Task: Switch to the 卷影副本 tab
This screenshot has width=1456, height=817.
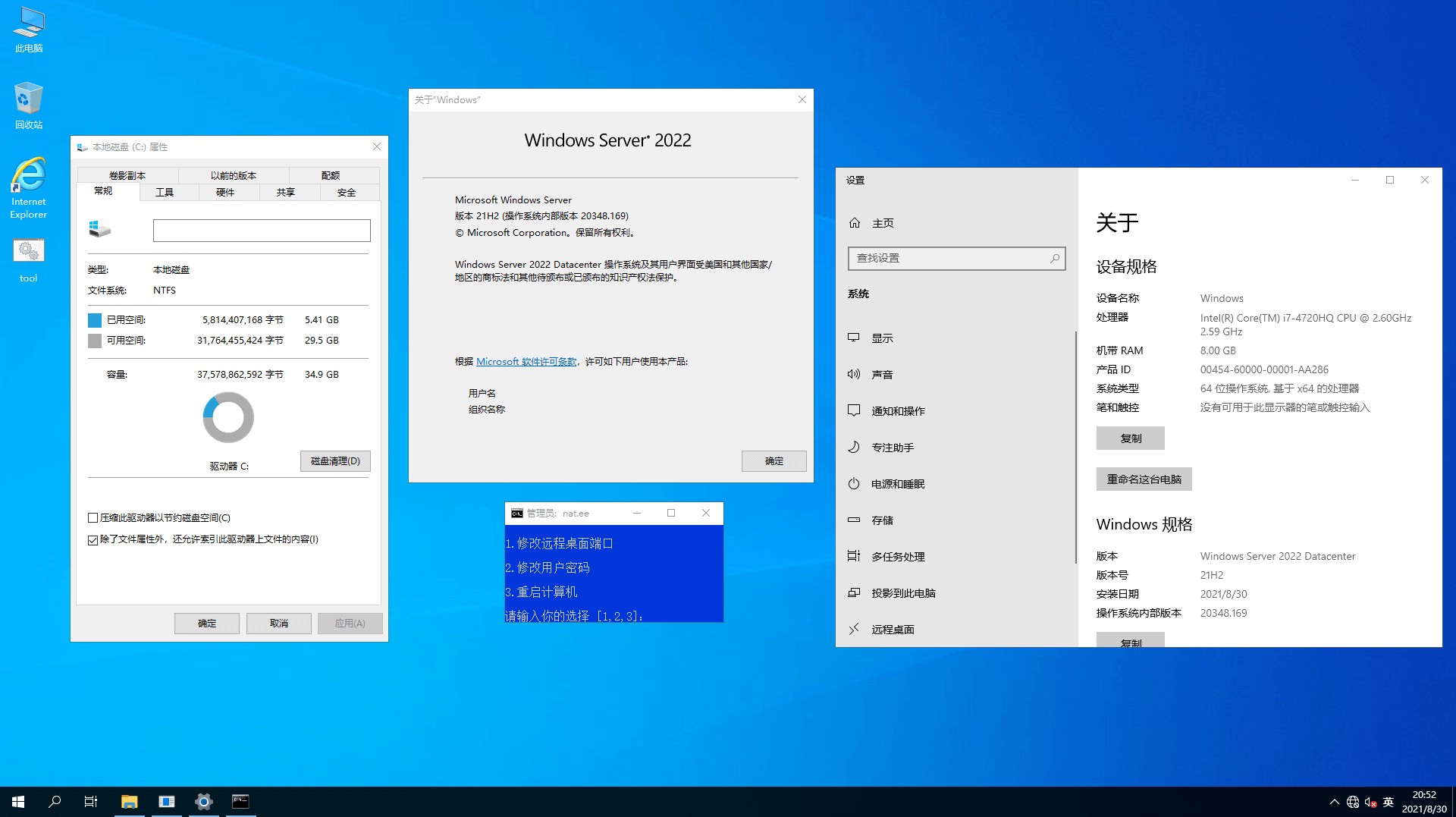Action: [127, 174]
